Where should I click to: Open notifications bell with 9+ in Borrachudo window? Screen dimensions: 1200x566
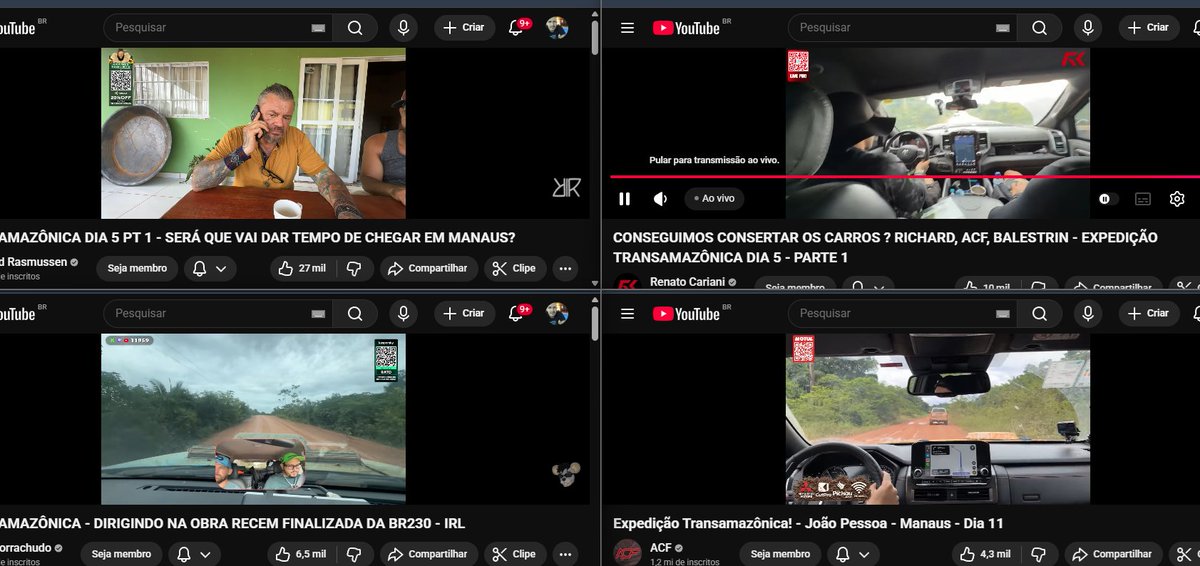point(518,313)
